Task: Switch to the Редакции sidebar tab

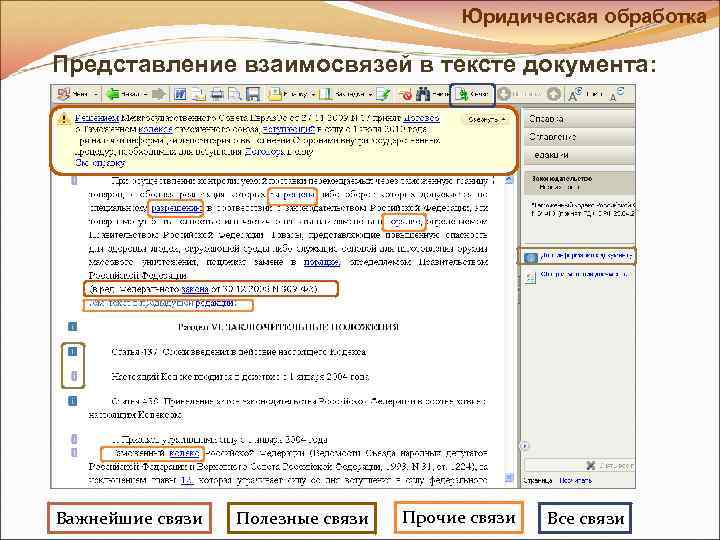Action: (x=579, y=155)
